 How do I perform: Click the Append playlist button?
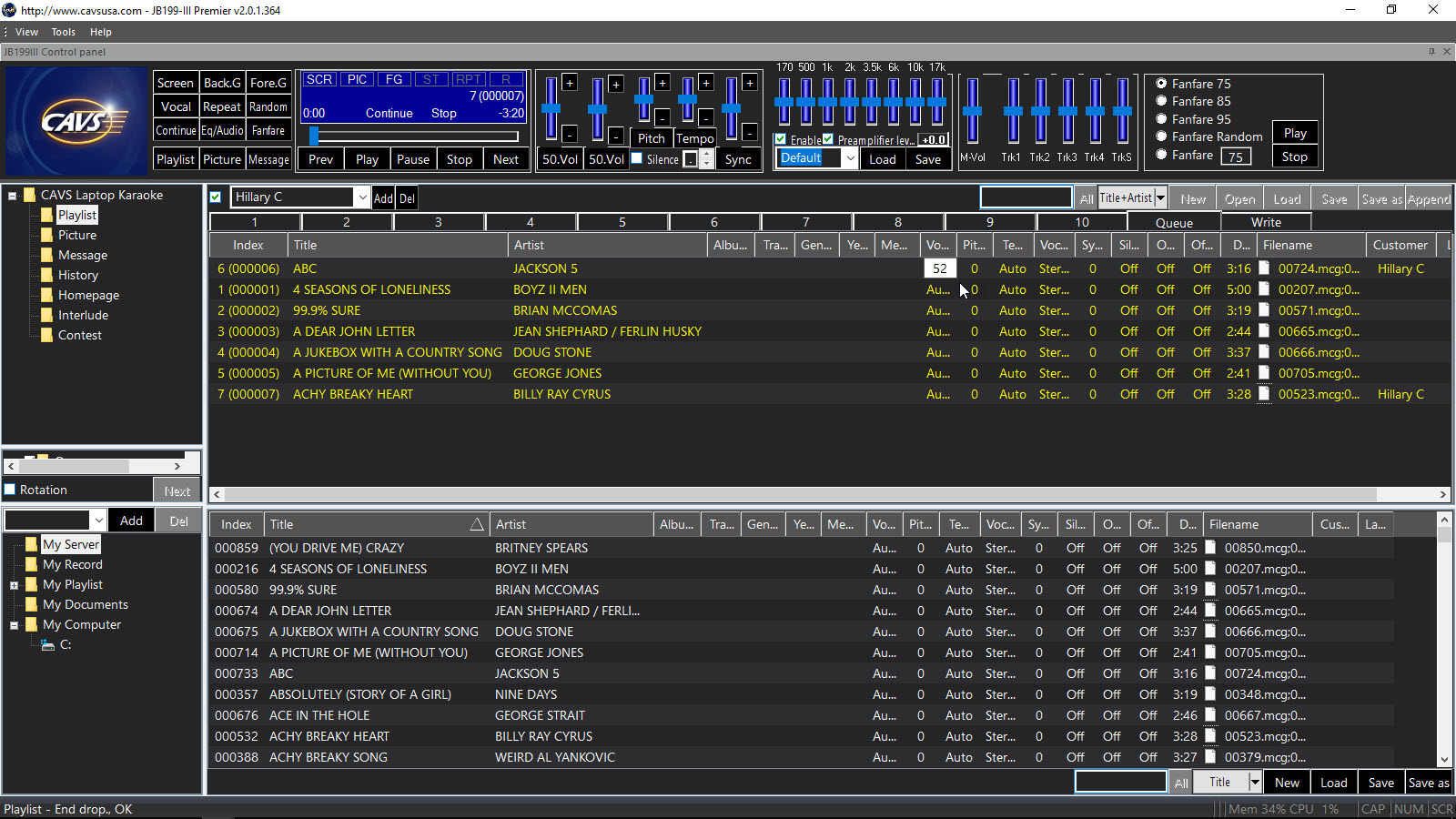(x=1429, y=199)
